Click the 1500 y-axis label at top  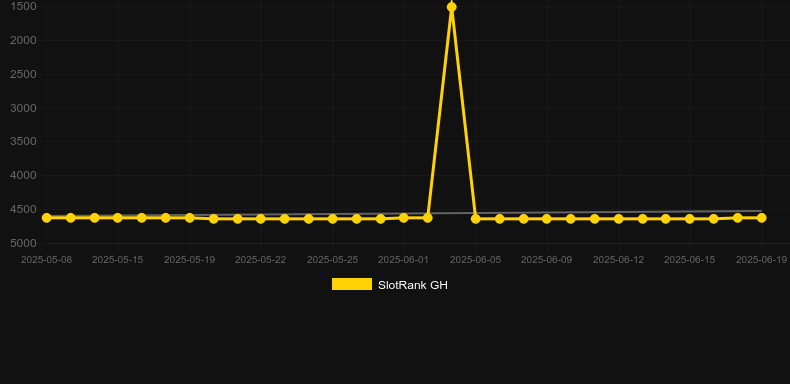coord(23,7)
